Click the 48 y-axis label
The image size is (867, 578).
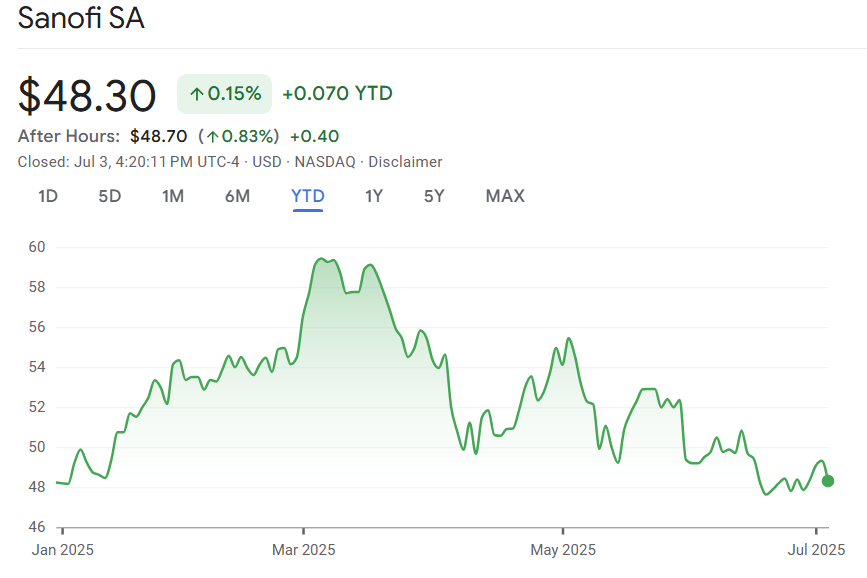coord(37,487)
